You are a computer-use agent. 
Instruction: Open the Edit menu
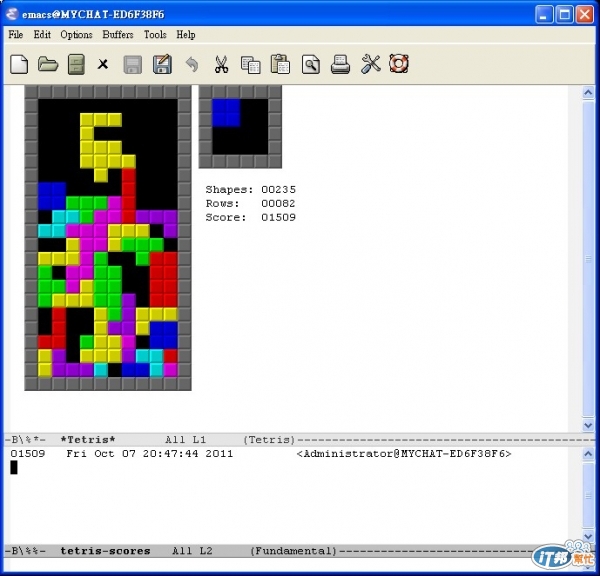42,35
